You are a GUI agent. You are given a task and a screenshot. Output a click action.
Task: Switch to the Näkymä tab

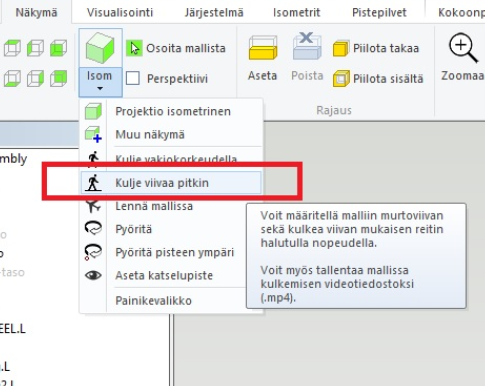click(x=36, y=13)
